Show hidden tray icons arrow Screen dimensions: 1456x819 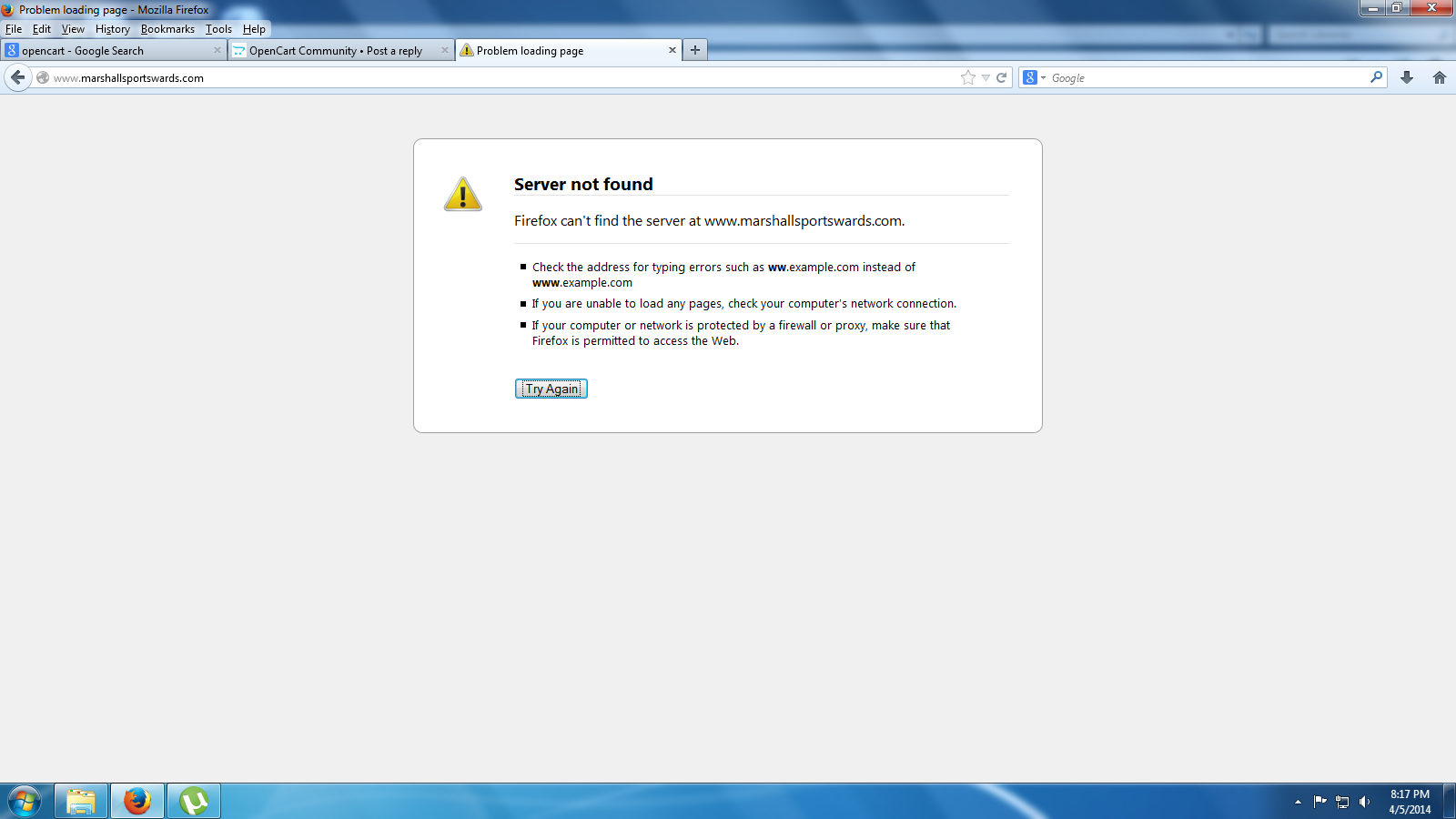(x=1298, y=802)
